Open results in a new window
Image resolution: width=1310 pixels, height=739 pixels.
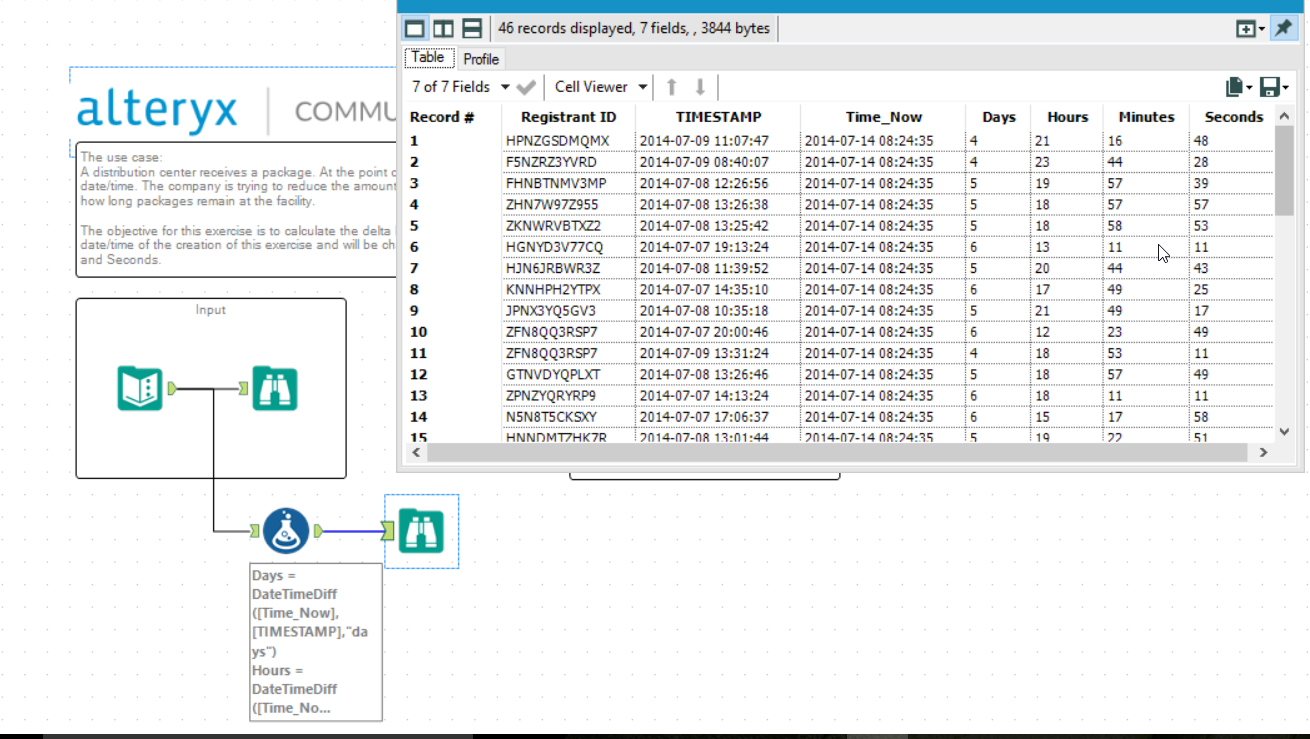[1247, 28]
